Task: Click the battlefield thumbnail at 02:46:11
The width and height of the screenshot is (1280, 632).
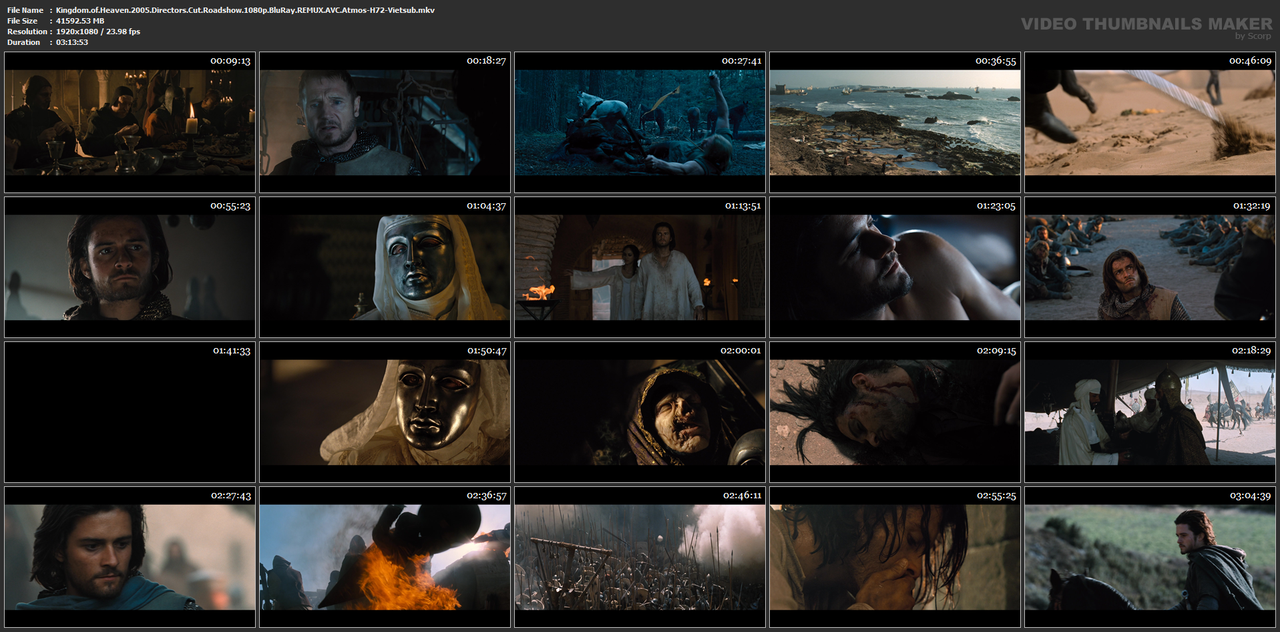Action: coord(640,557)
